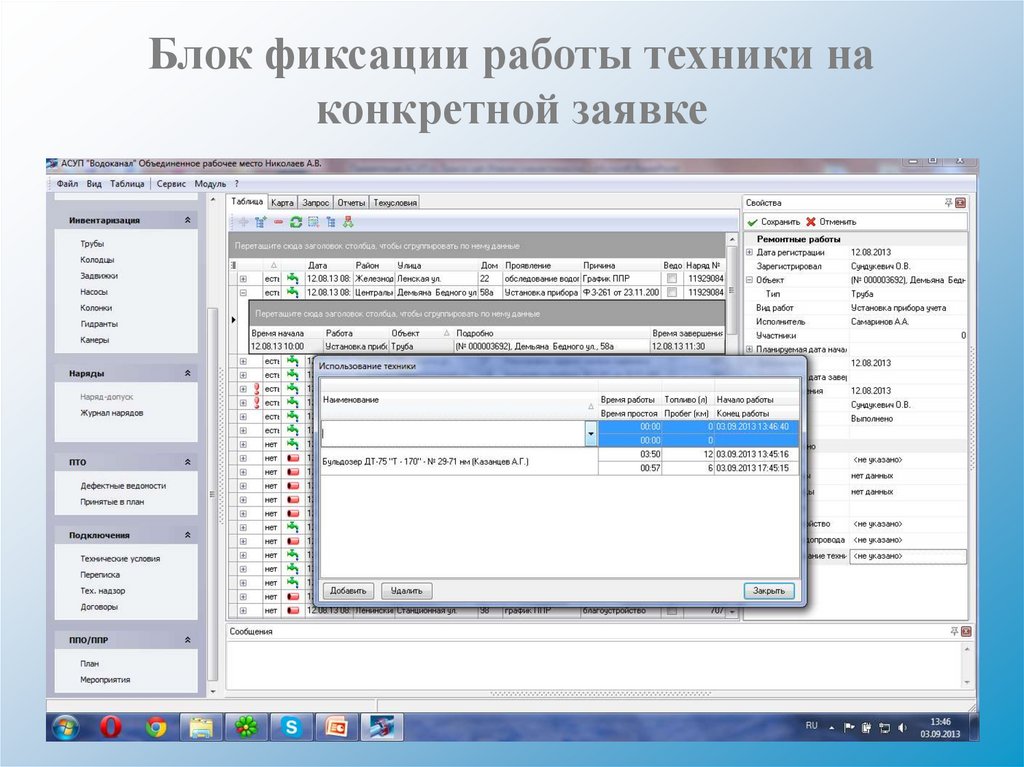Click the action center flag tray icon
The width and height of the screenshot is (1024, 767).
pos(848,727)
